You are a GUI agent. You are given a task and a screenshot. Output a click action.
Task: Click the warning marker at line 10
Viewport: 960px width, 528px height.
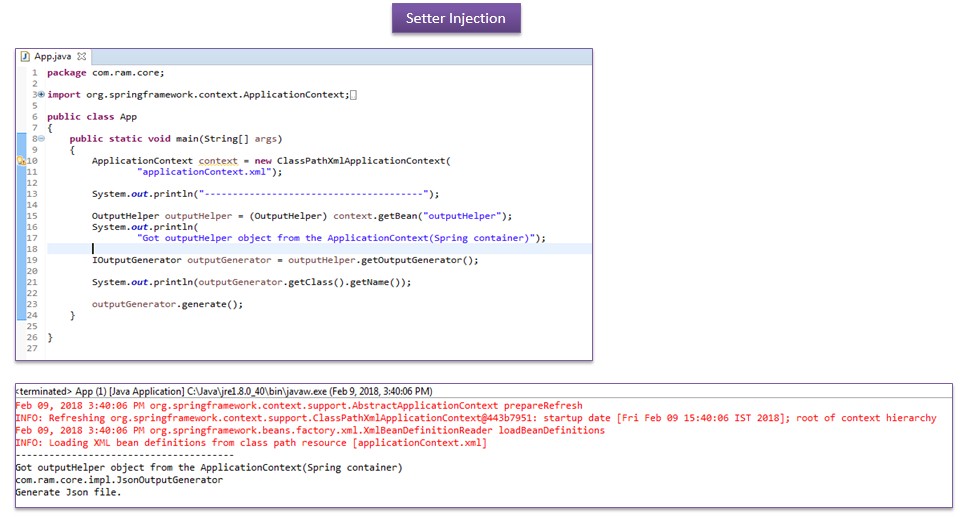point(21,160)
